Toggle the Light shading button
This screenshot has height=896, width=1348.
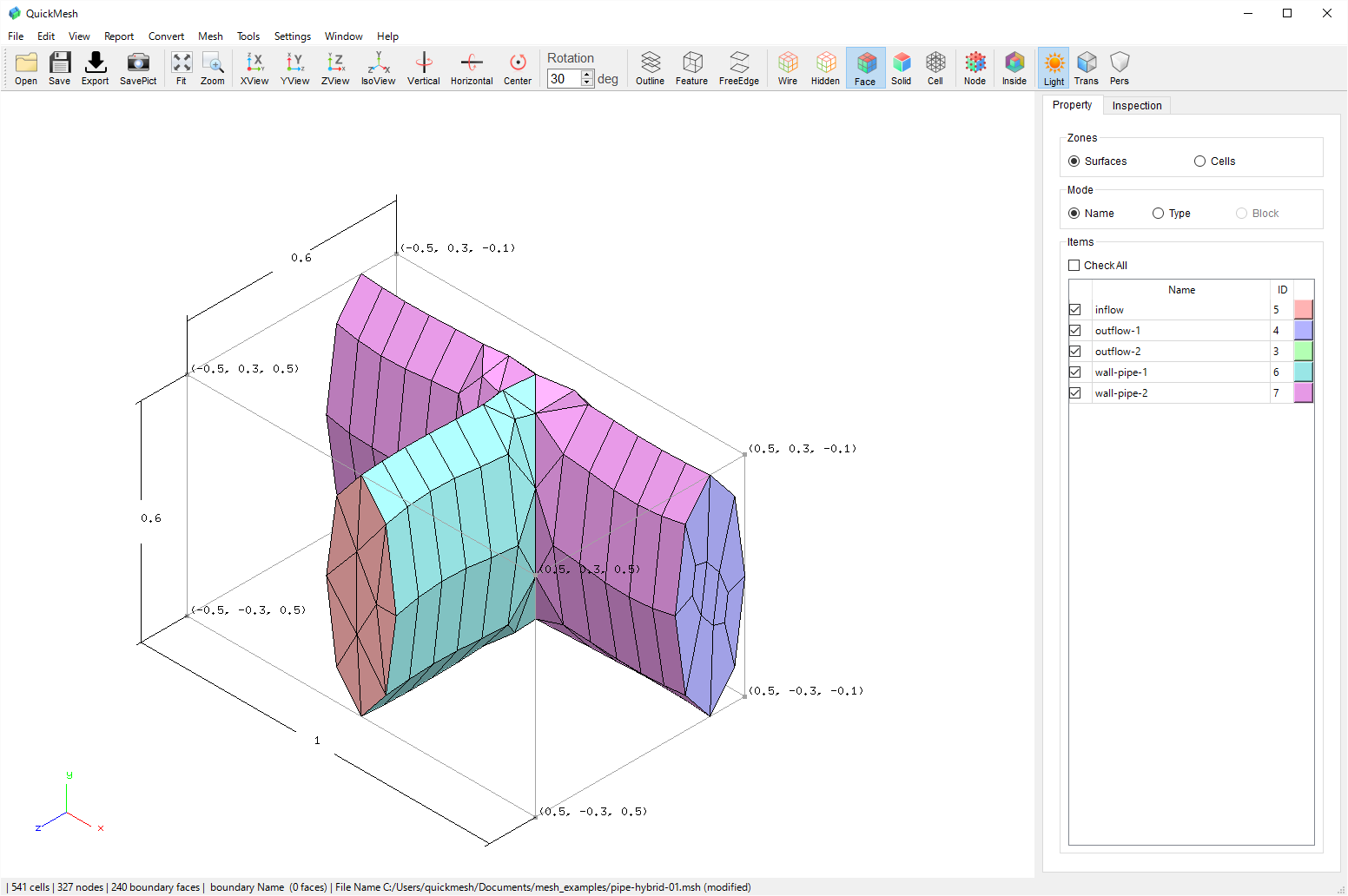(1054, 69)
